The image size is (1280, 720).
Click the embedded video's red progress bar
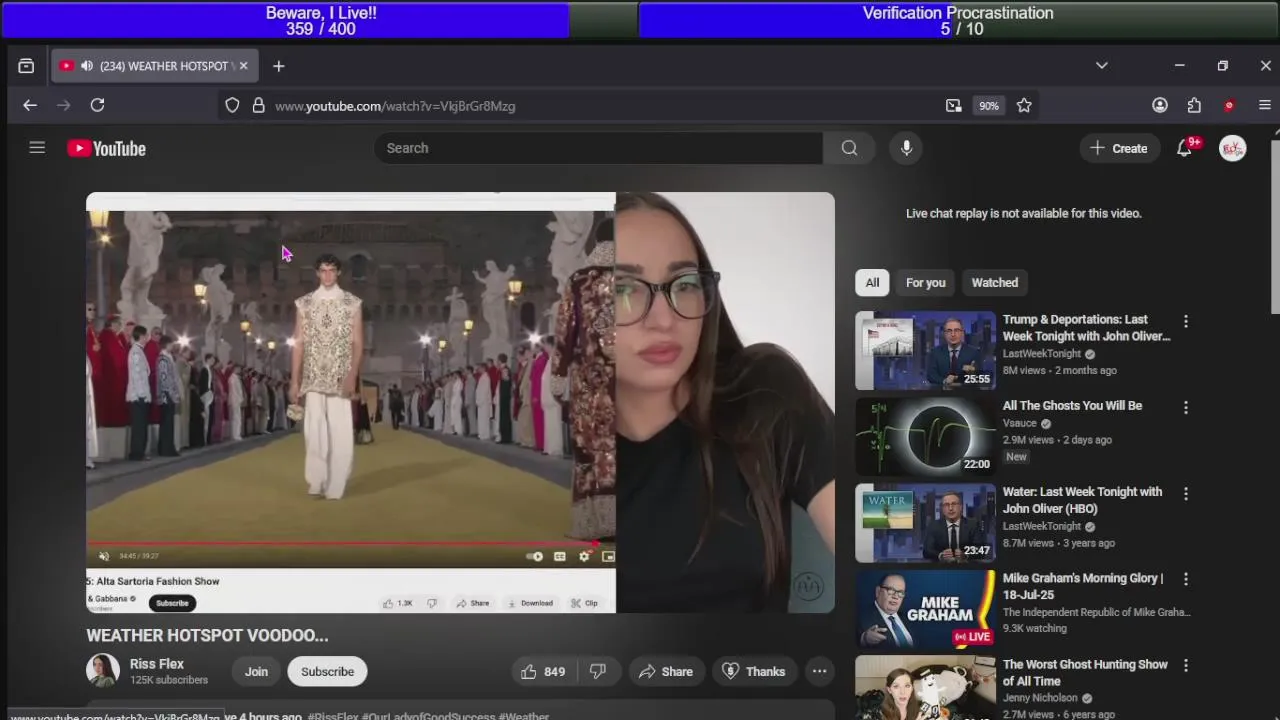(x=342, y=545)
